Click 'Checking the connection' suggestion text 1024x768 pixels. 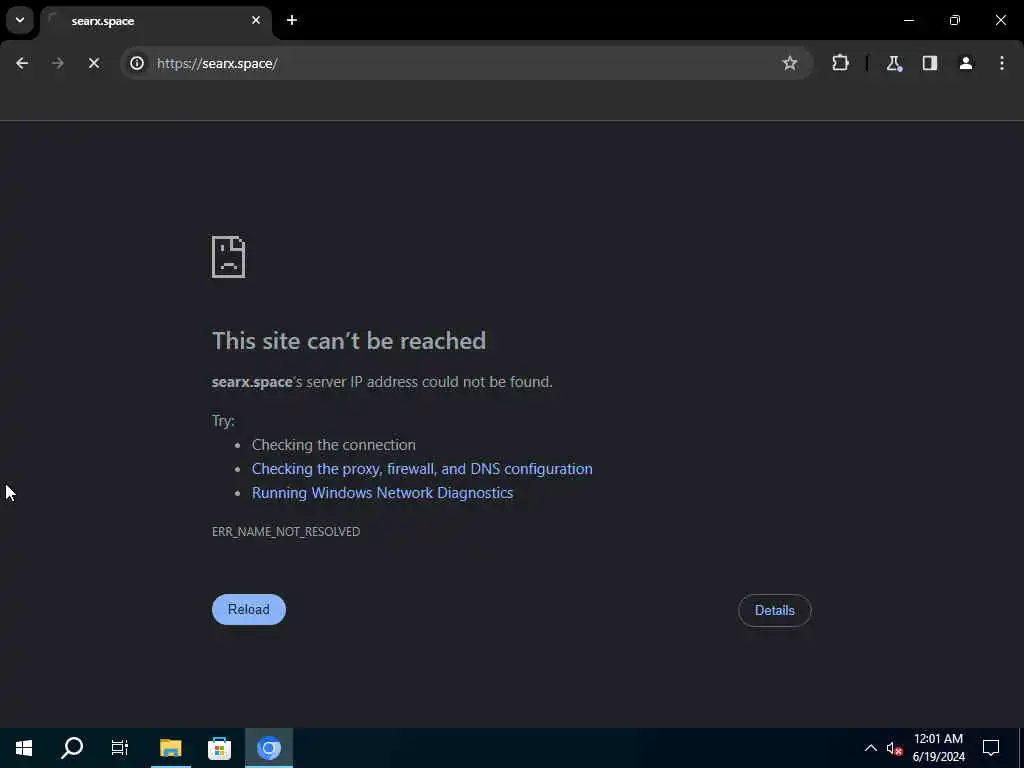pos(334,445)
